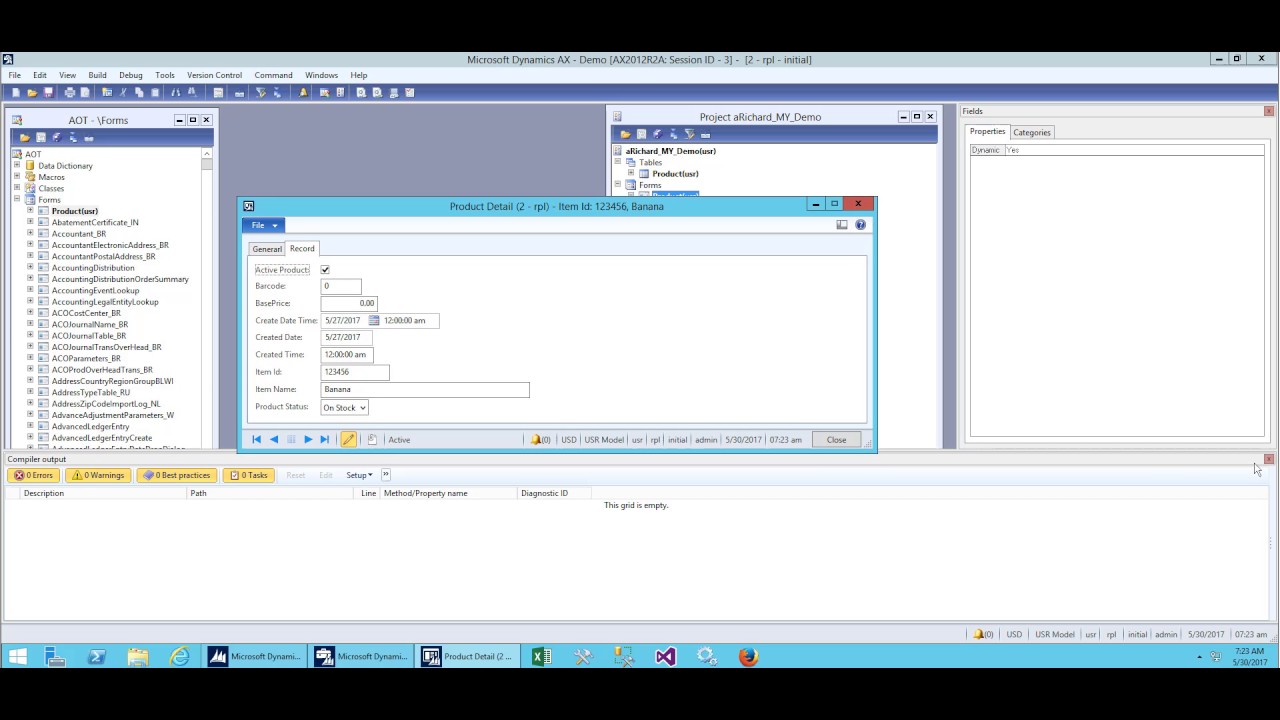Go to last record in Product Detail
The image size is (1280, 720).
coord(324,439)
